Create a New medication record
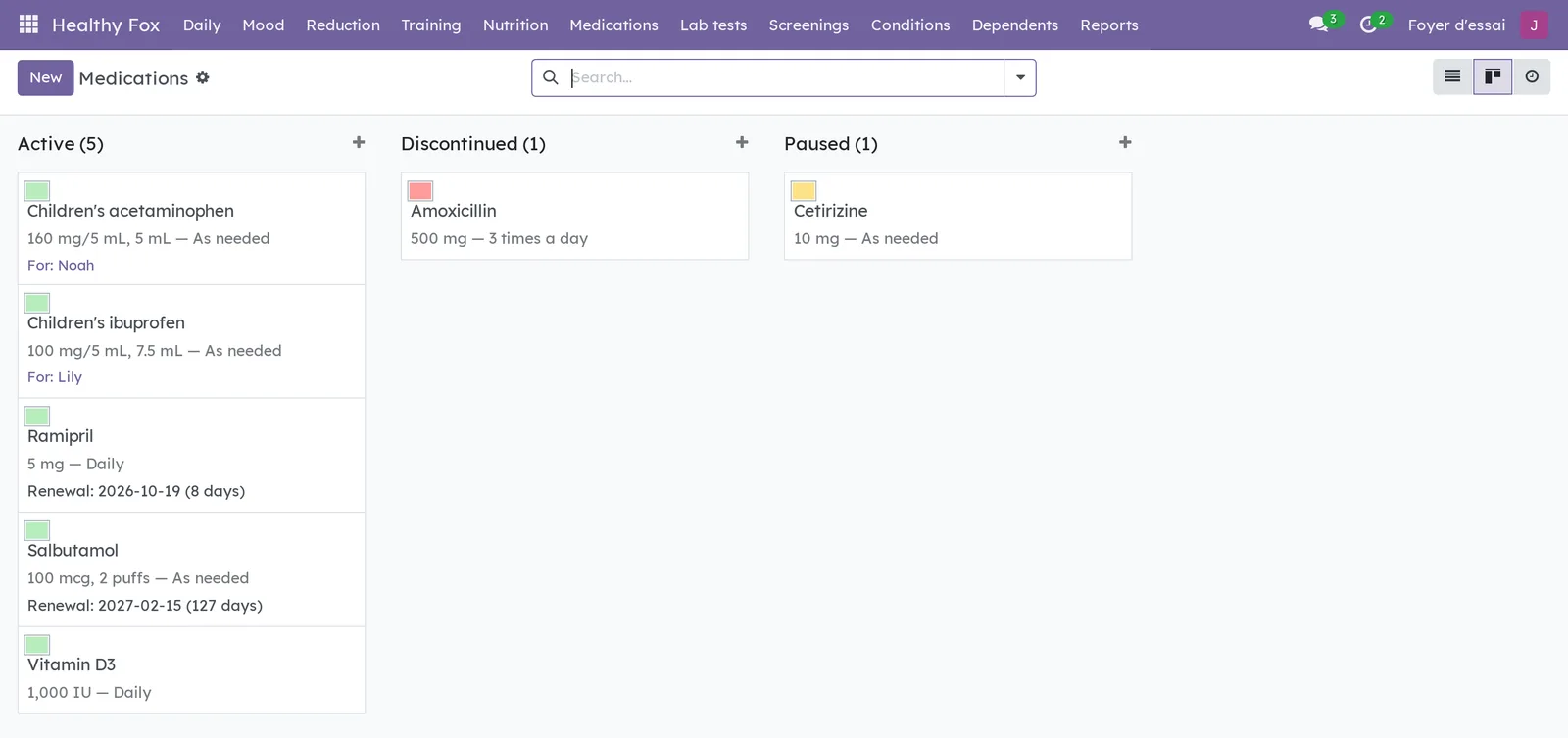Viewport: 1568px width, 738px height. (x=45, y=77)
